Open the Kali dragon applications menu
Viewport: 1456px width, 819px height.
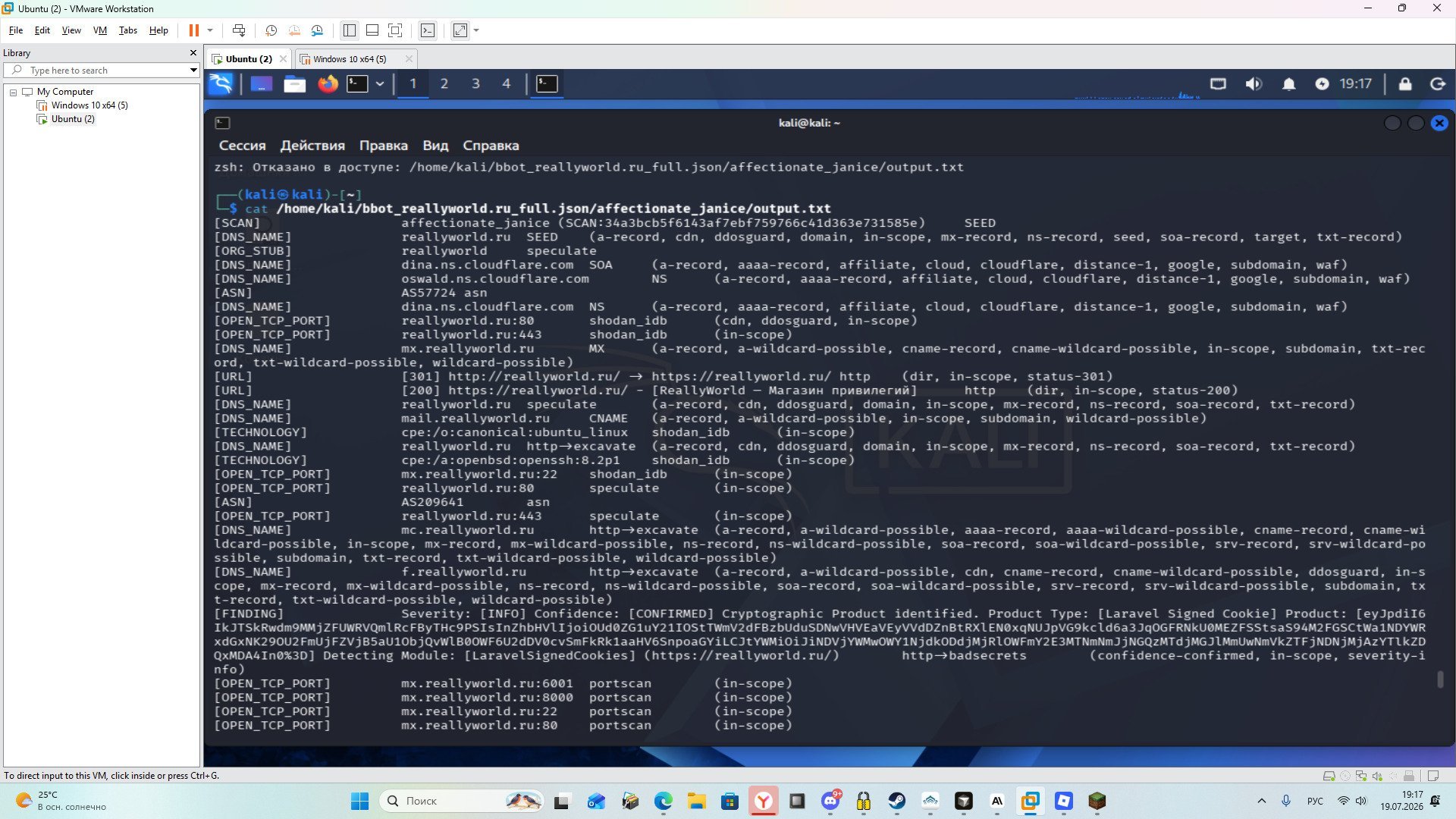pos(221,83)
